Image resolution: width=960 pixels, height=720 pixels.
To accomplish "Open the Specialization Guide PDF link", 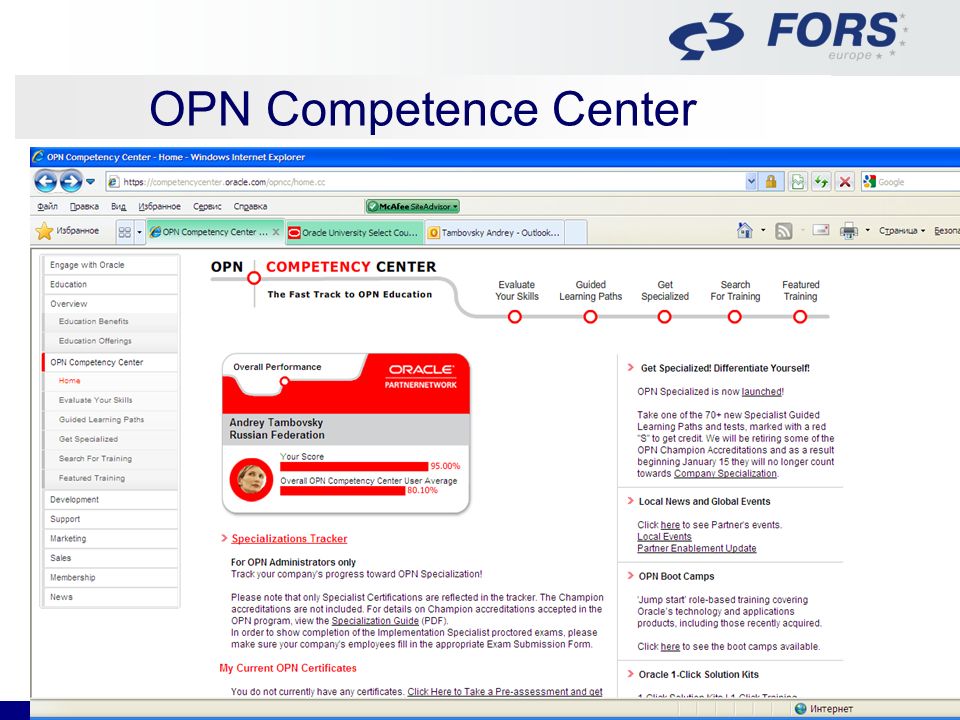I will tap(375, 621).
